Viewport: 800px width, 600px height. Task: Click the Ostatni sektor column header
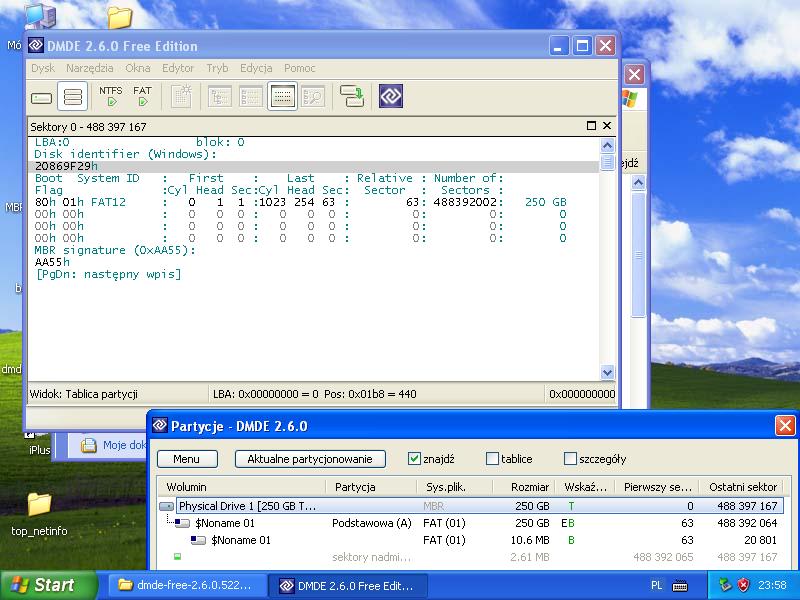pyautogui.click(x=742, y=487)
